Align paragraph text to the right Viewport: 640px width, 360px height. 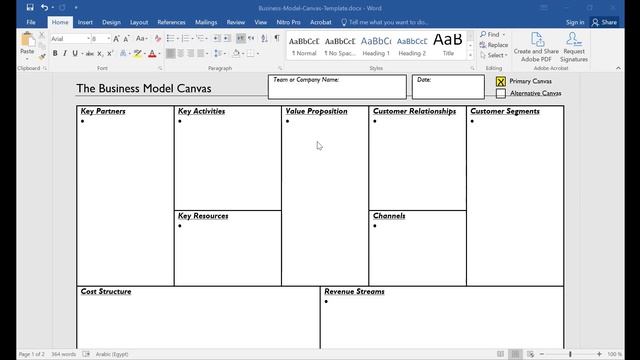click(x=191, y=53)
